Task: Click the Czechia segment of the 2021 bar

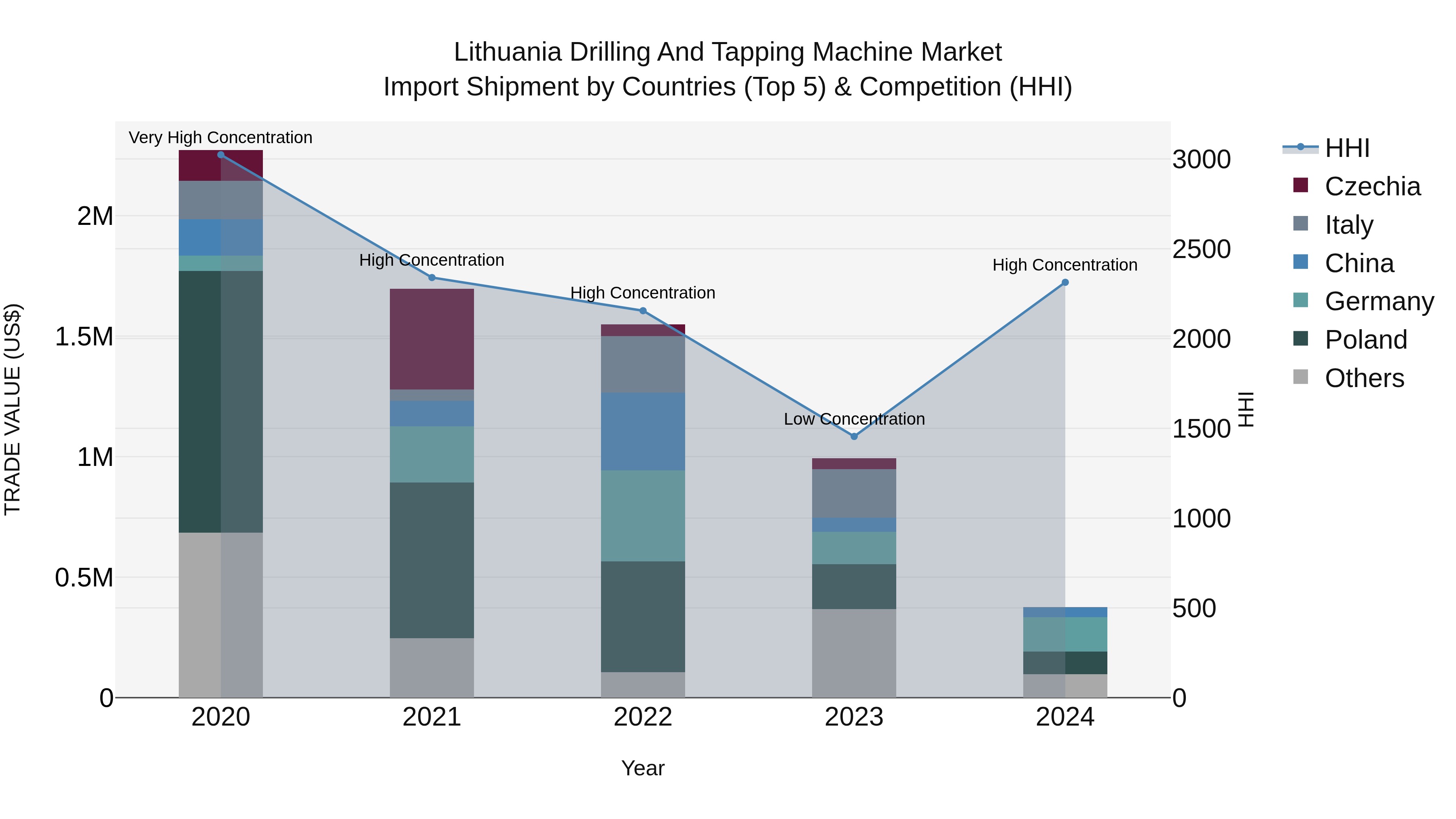Action: tap(432, 339)
